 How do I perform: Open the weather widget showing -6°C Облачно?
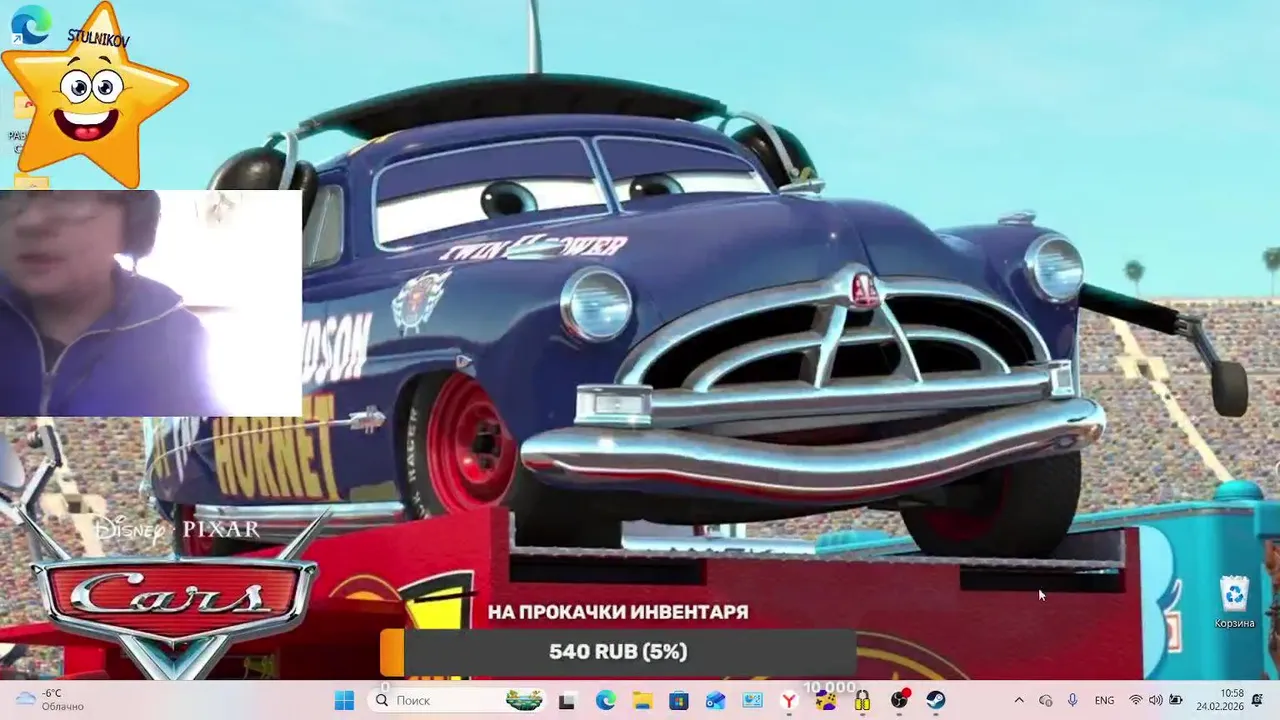[x=50, y=700]
